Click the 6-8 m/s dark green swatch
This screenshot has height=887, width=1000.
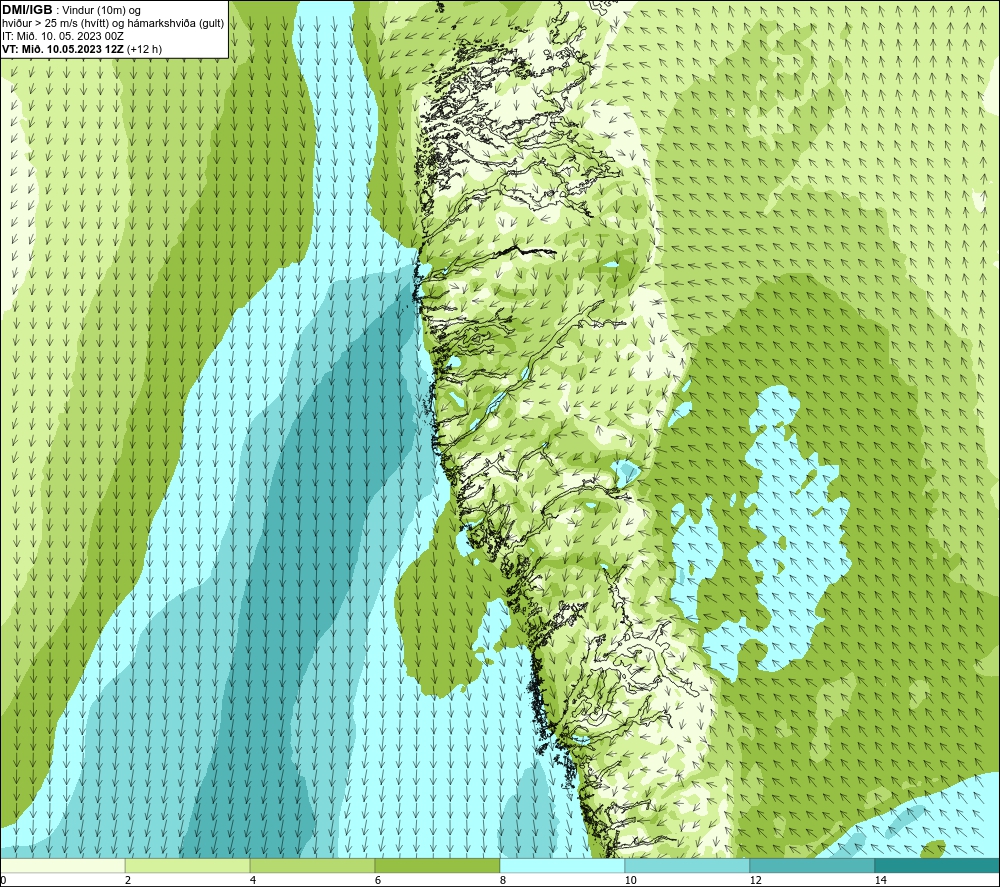[438, 866]
